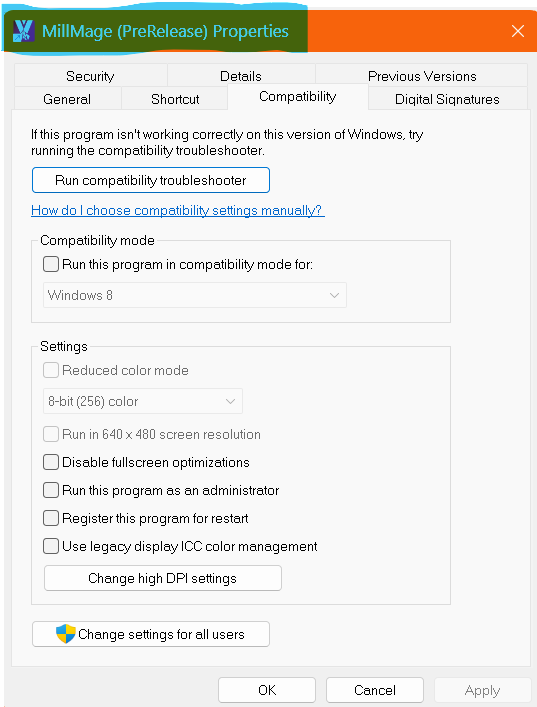Click Change high DPI settings button

pos(163,578)
